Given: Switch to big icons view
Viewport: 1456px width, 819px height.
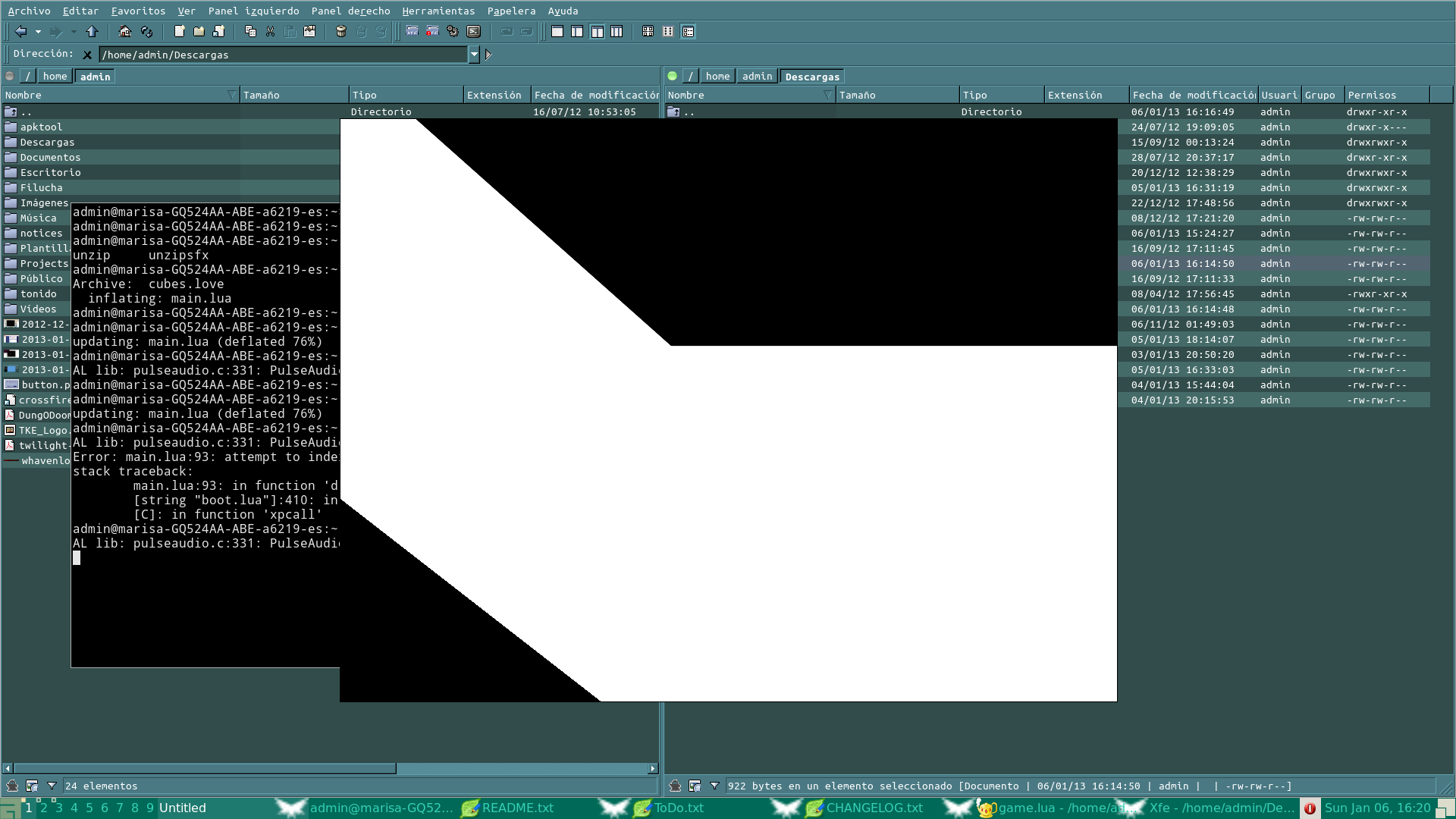Looking at the screenshot, I should 648,31.
